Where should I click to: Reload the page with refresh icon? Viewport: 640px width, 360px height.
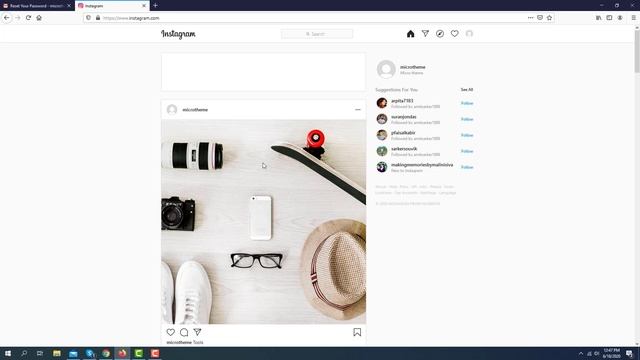28,18
